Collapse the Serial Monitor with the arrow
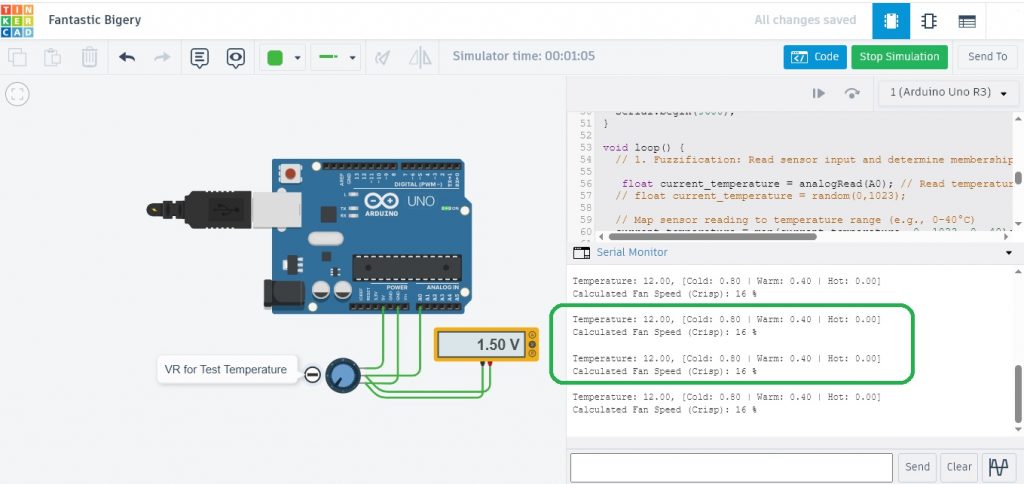This screenshot has width=1024, height=484. [1008, 253]
